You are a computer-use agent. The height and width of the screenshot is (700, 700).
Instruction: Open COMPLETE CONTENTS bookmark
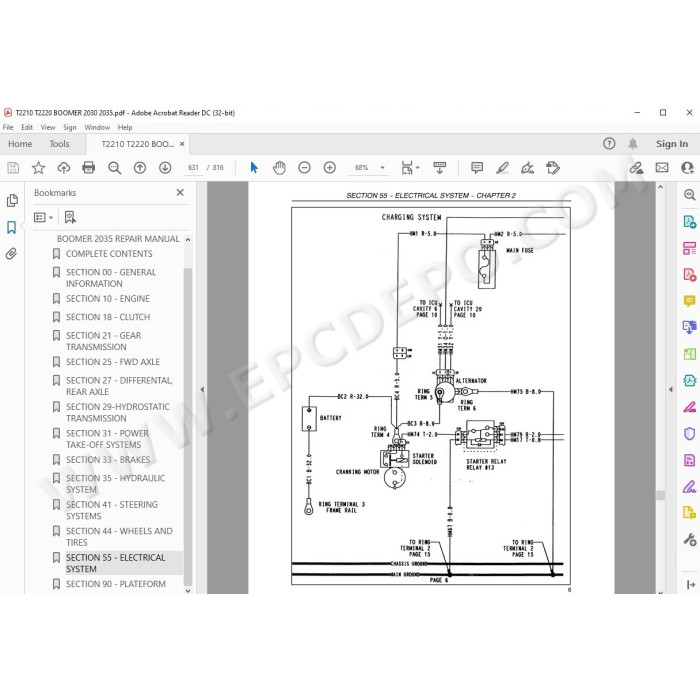[x=109, y=254]
